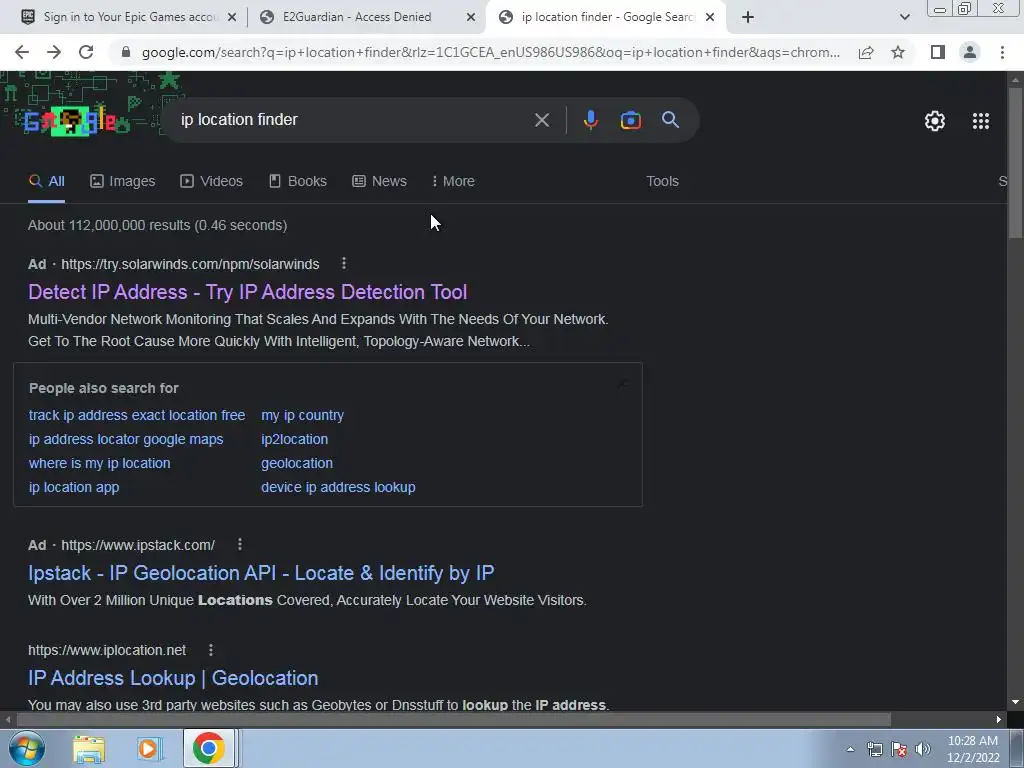Select the Books results tab
This screenshot has height=768, width=1024.
point(298,181)
